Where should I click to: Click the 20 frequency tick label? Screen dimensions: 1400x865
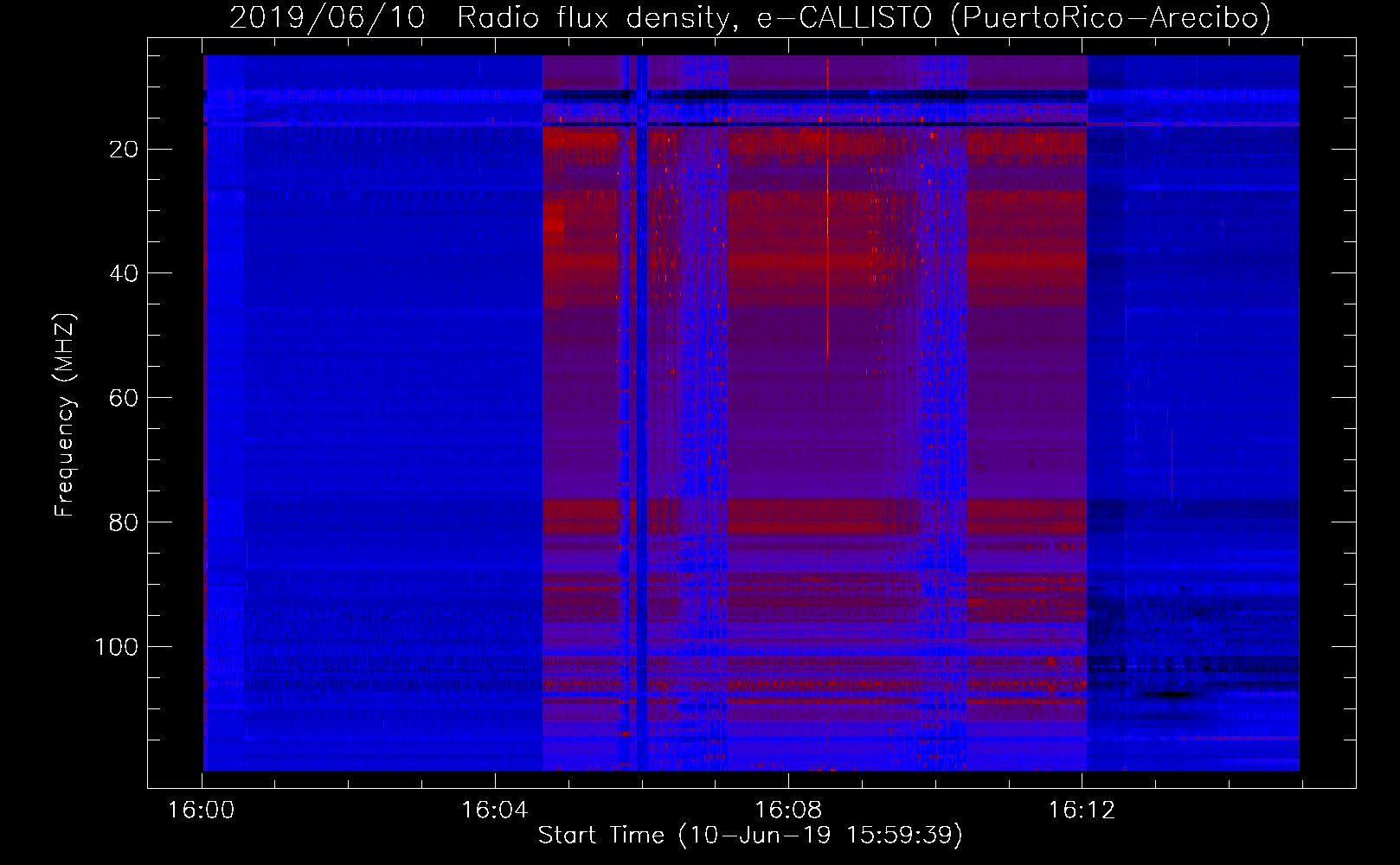point(124,150)
